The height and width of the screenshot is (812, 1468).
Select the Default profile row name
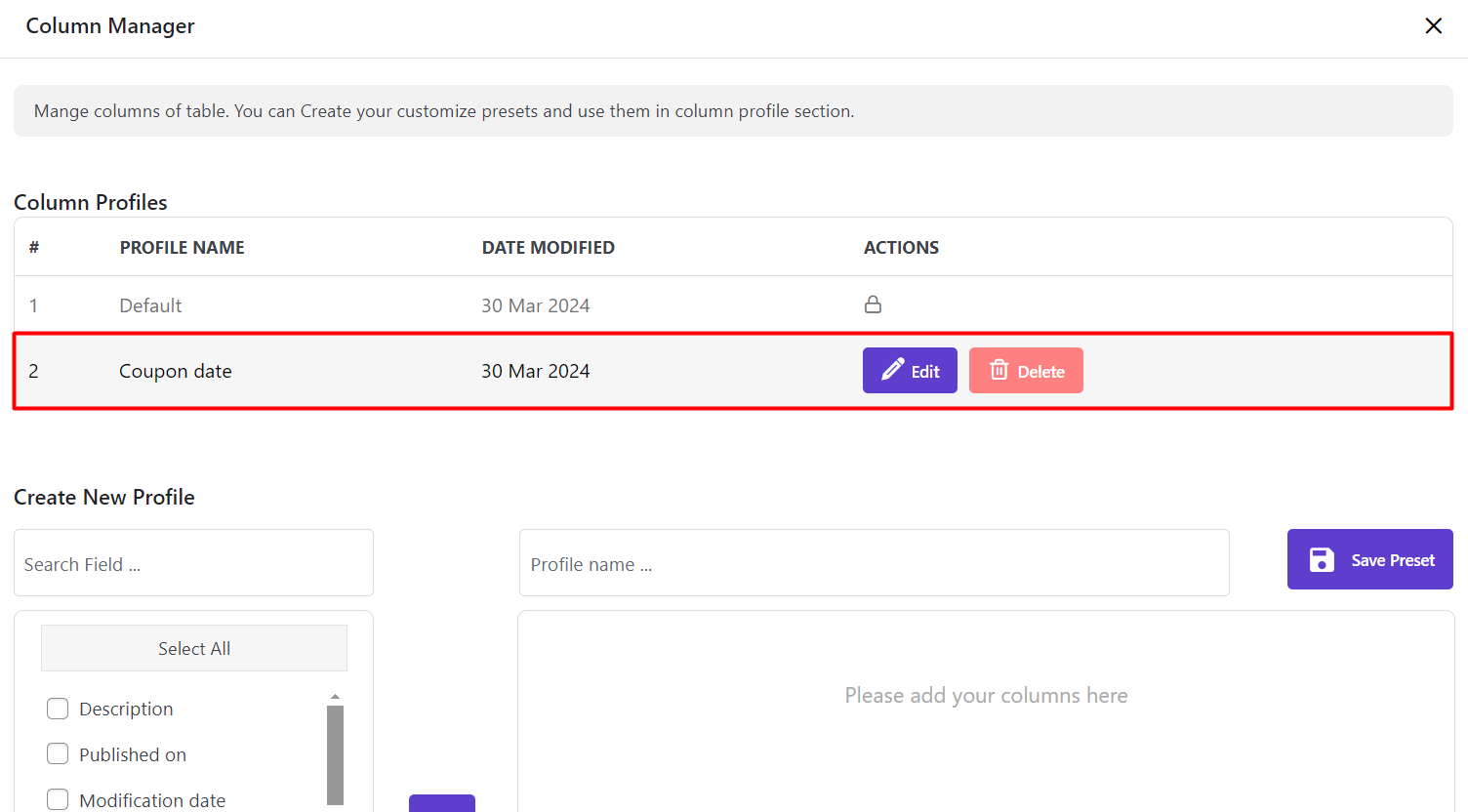click(x=150, y=305)
